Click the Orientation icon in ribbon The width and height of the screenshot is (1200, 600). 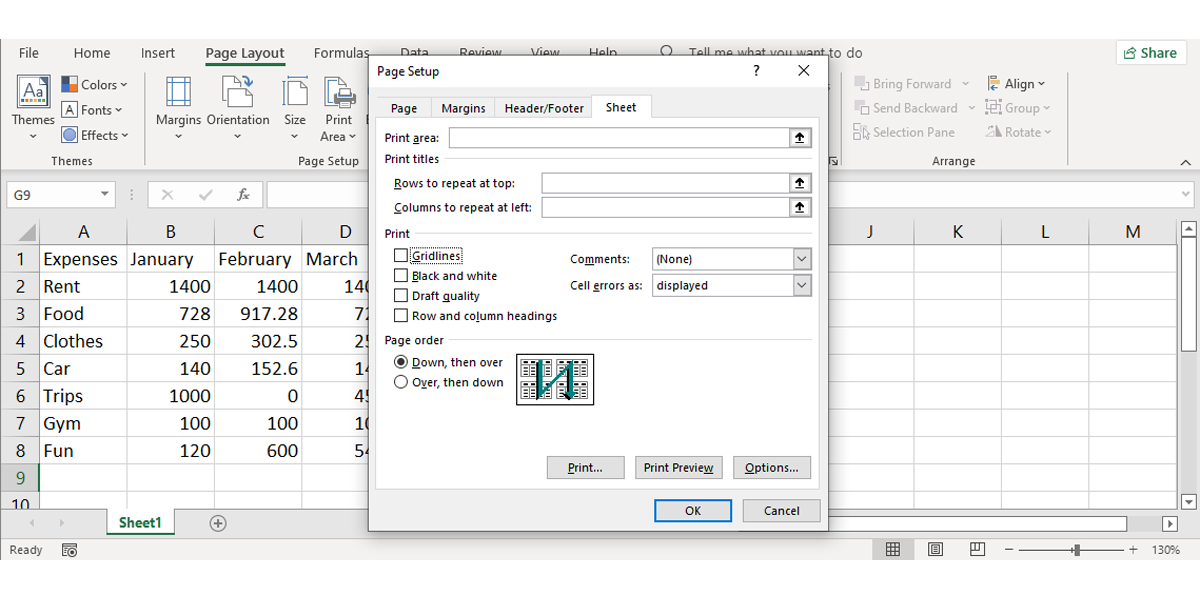(238, 92)
